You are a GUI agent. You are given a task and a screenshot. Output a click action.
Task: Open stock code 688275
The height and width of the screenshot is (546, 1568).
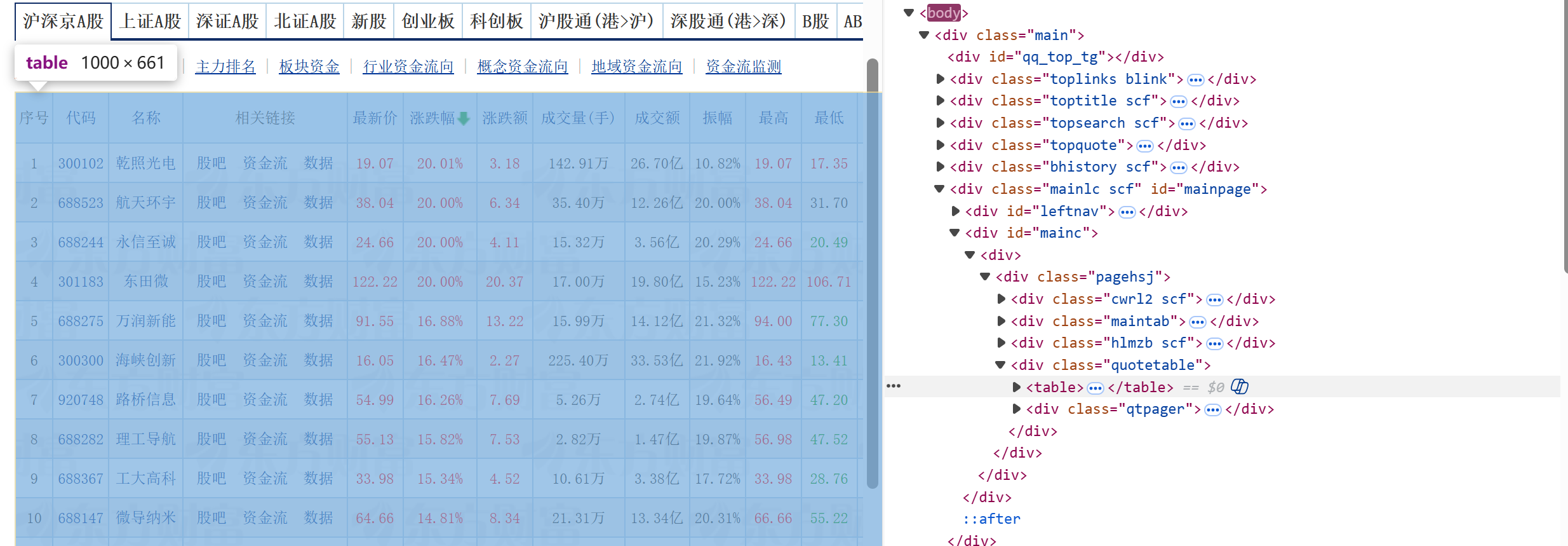click(x=81, y=321)
